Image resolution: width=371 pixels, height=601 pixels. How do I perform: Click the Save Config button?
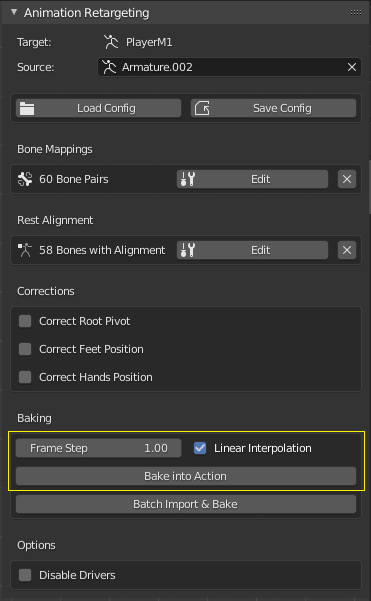[274, 108]
